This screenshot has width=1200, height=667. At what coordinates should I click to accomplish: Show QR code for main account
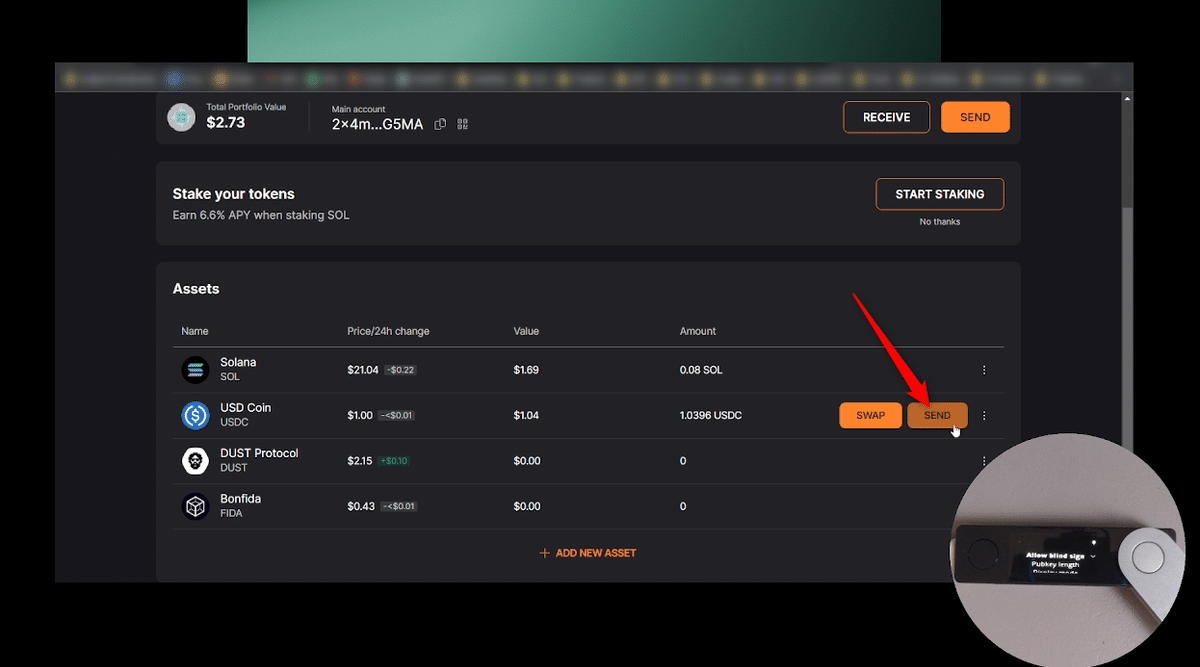coord(463,124)
